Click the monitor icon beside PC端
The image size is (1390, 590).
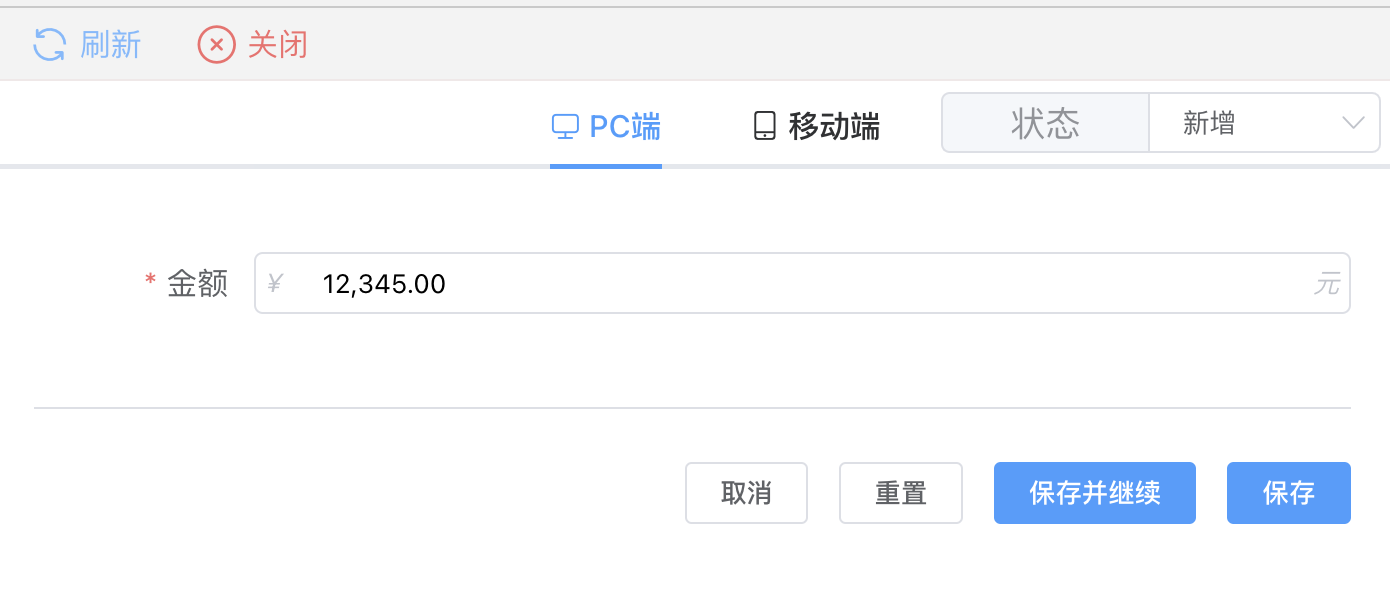pyautogui.click(x=565, y=127)
